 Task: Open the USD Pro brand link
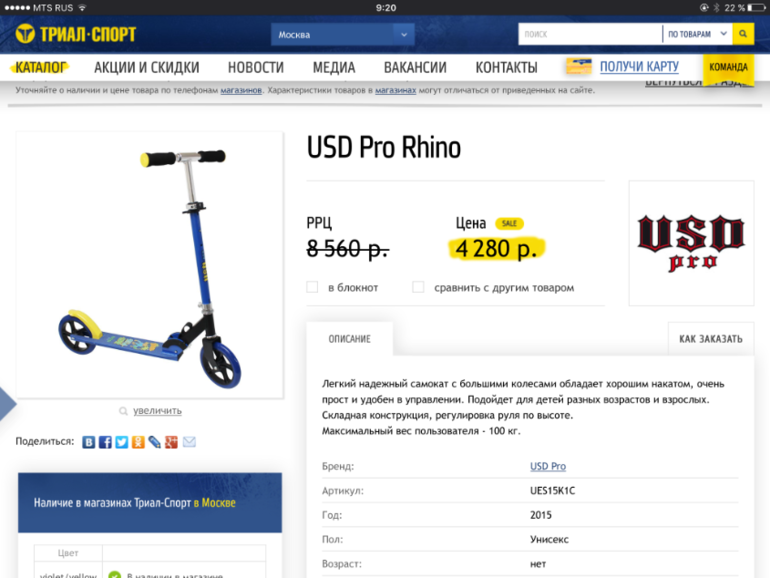[548, 466]
